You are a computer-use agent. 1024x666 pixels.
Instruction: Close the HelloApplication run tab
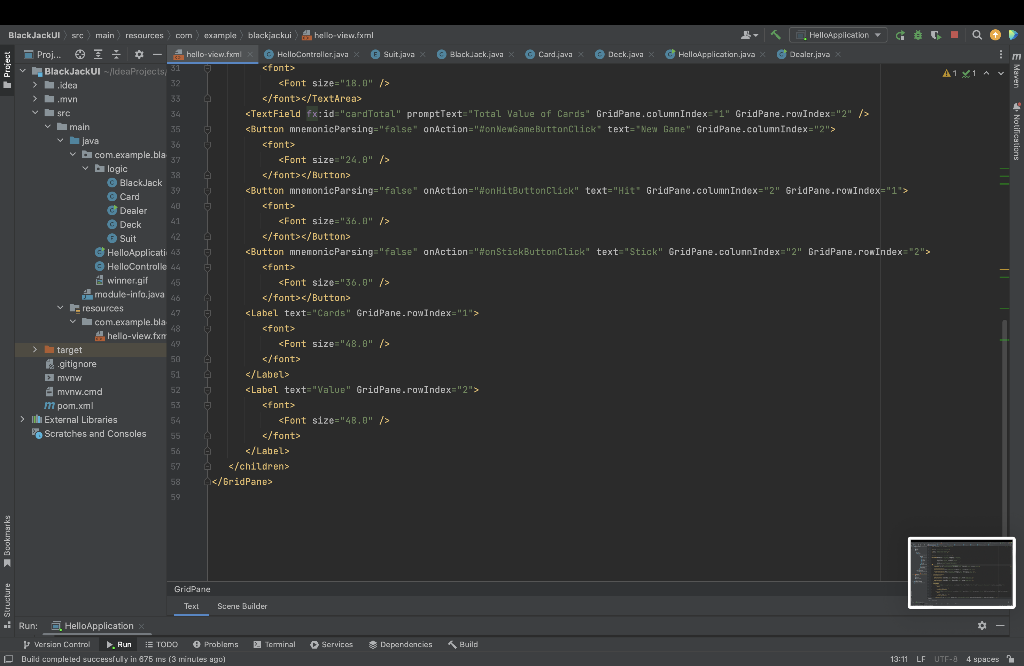click(141, 626)
